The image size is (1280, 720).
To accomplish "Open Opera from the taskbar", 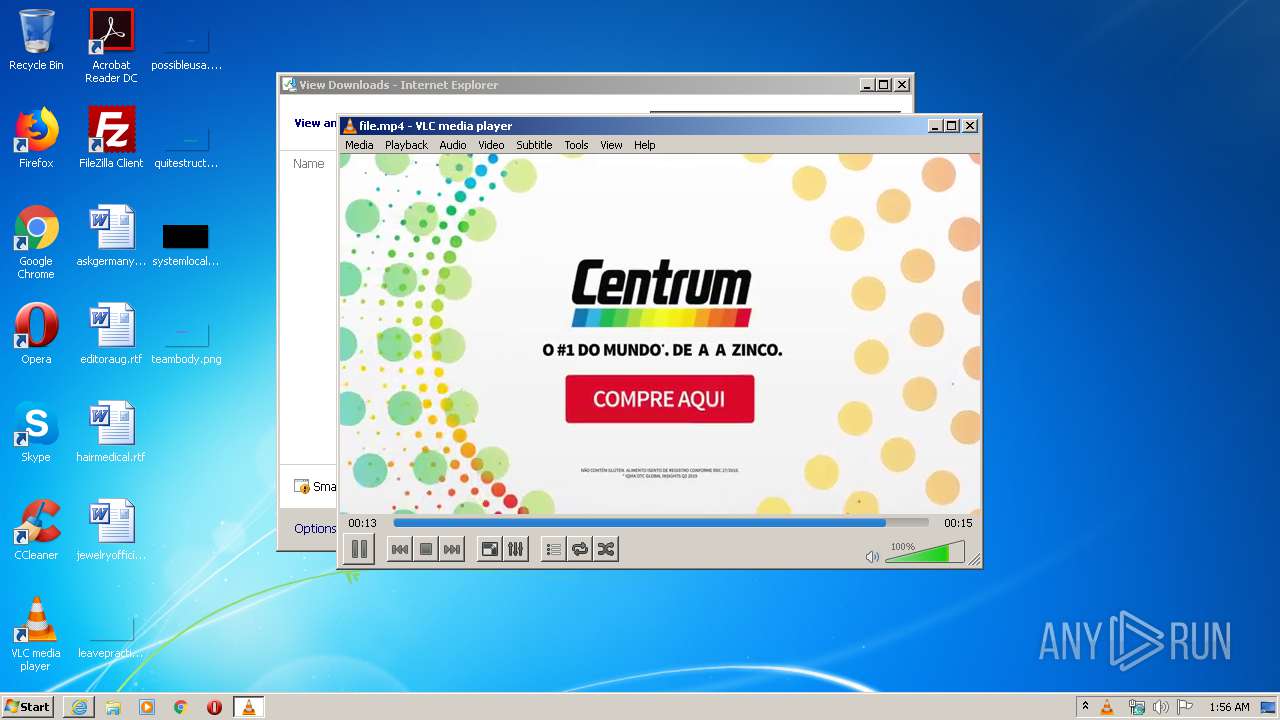I will pos(214,707).
